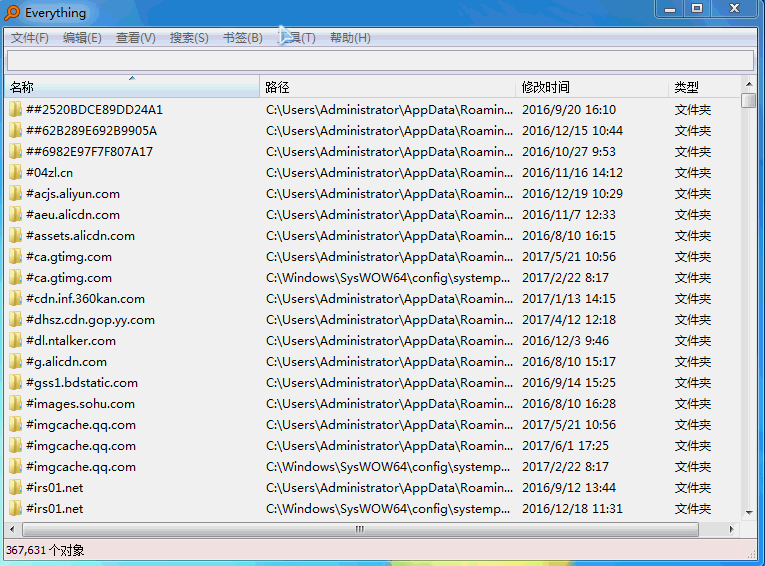Sort by the 名称 column header

point(132,87)
